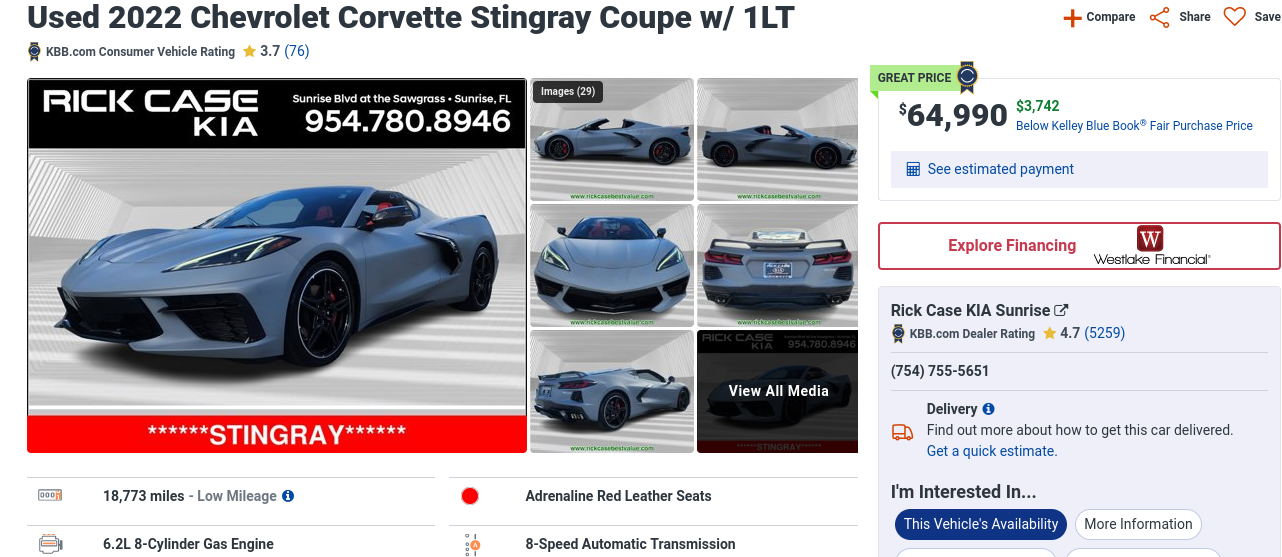The height and width of the screenshot is (557, 1282).
Task: Click the delivery truck icon
Action: tap(902, 432)
